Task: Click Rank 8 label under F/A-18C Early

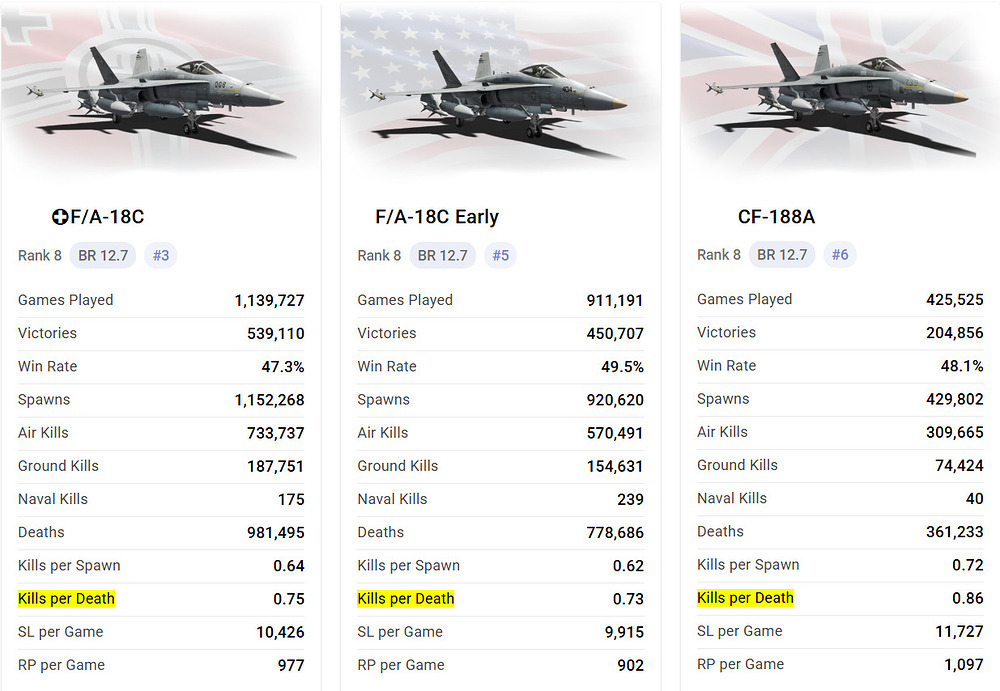Action: click(379, 255)
